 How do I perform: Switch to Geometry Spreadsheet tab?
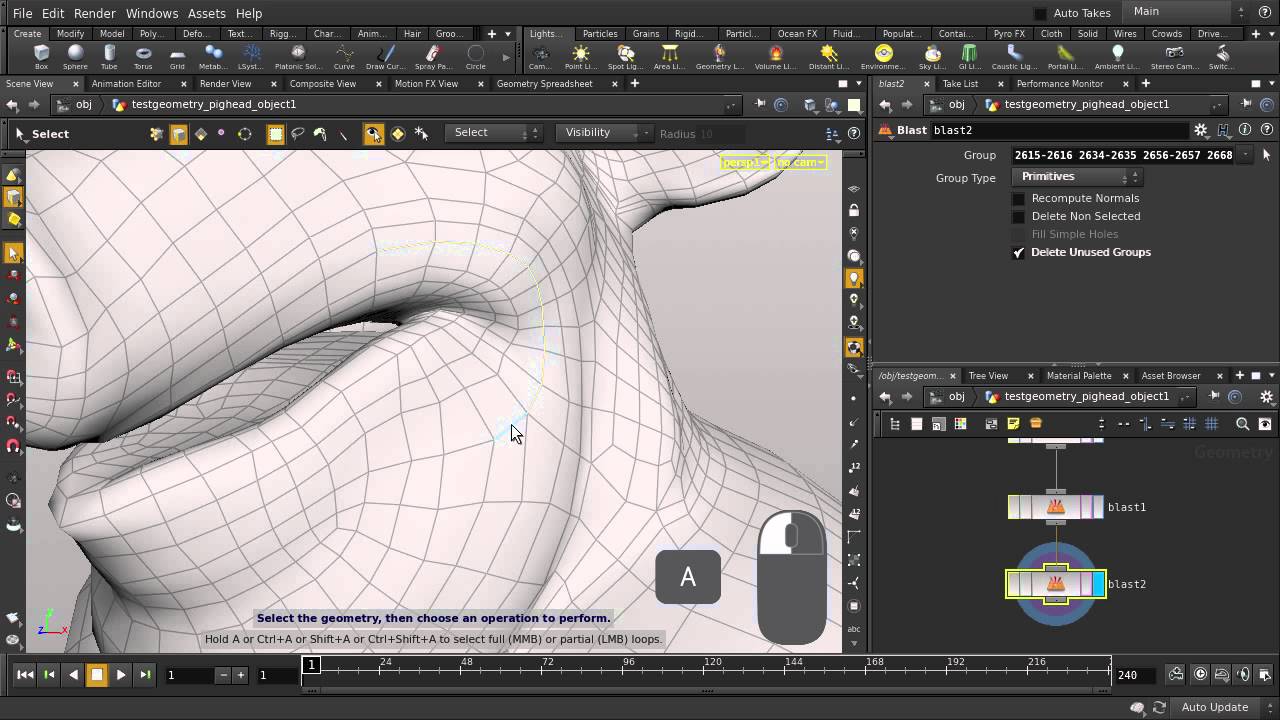coord(544,84)
